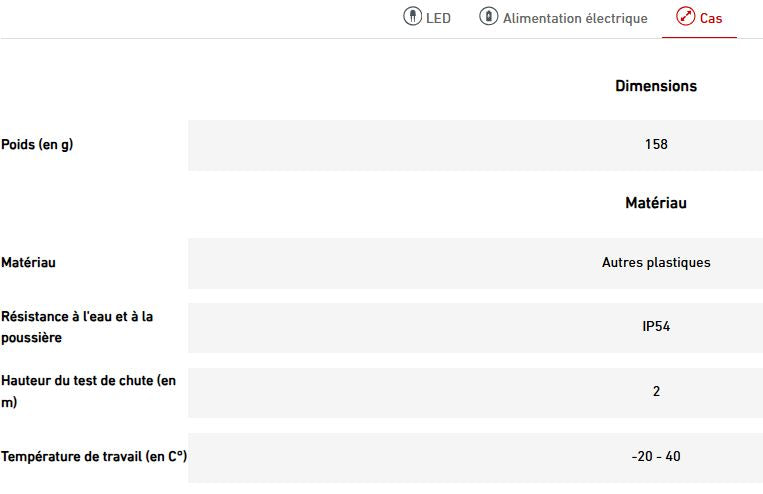Click the bold Matériau section heading
This screenshot has height=494, width=763.
[656, 203]
